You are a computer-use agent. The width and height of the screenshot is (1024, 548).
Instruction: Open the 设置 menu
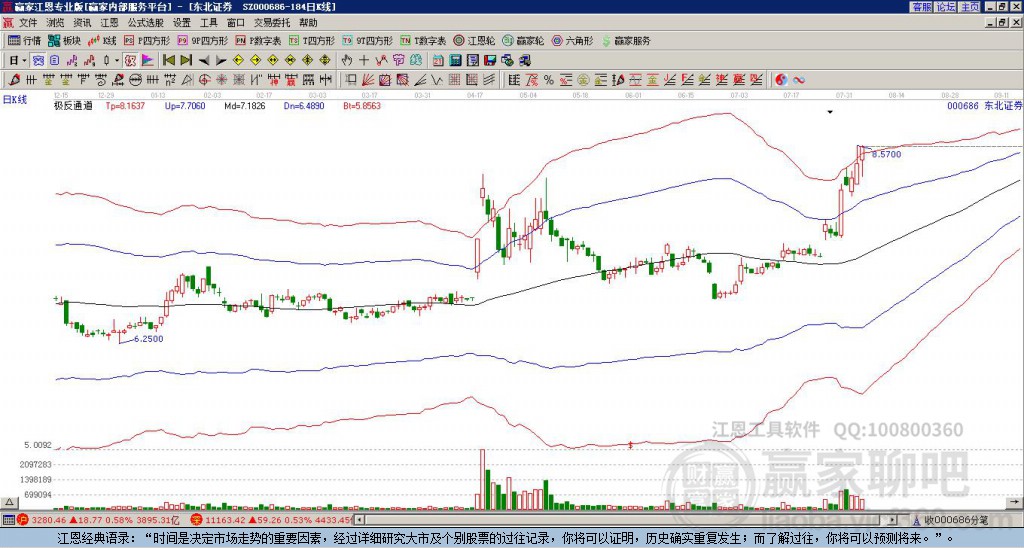[x=182, y=23]
